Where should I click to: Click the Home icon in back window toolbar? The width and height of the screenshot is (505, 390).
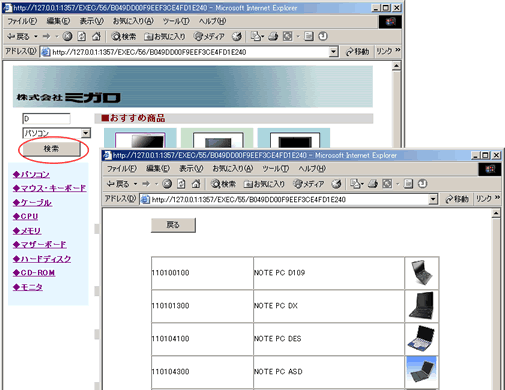click(96, 36)
